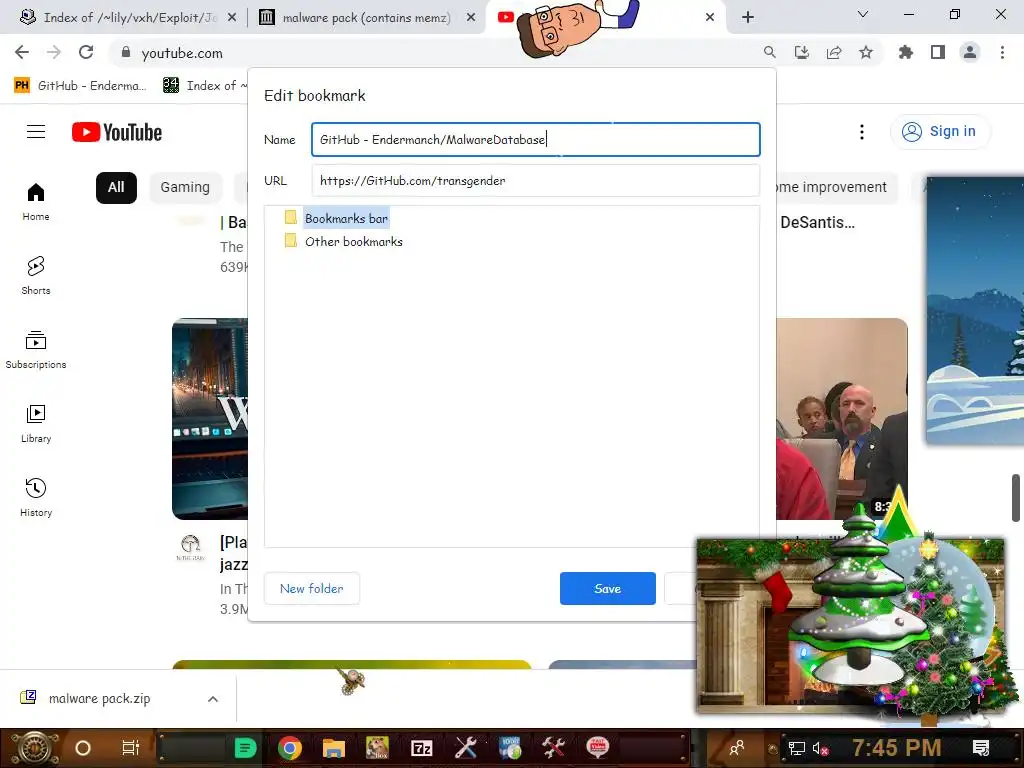The width and height of the screenshot is (1024, 768).
Task: Show download options chevron for malware pack.zip
Action: (x=213, y=699)
